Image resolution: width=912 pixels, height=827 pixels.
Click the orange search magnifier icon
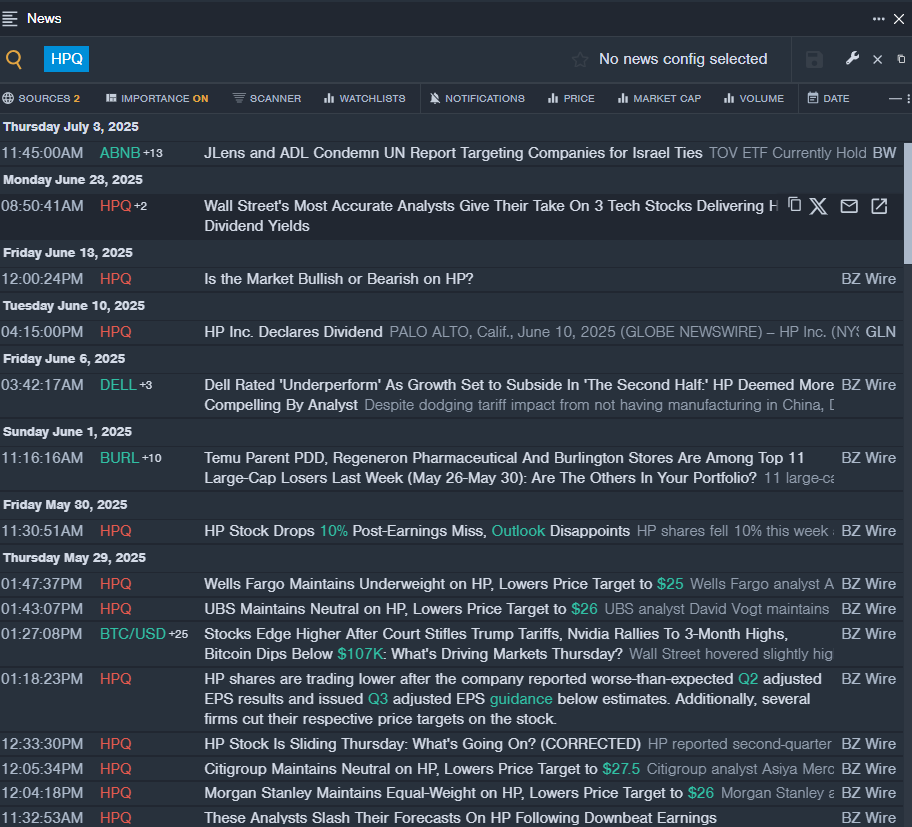(x=14, y=59)
